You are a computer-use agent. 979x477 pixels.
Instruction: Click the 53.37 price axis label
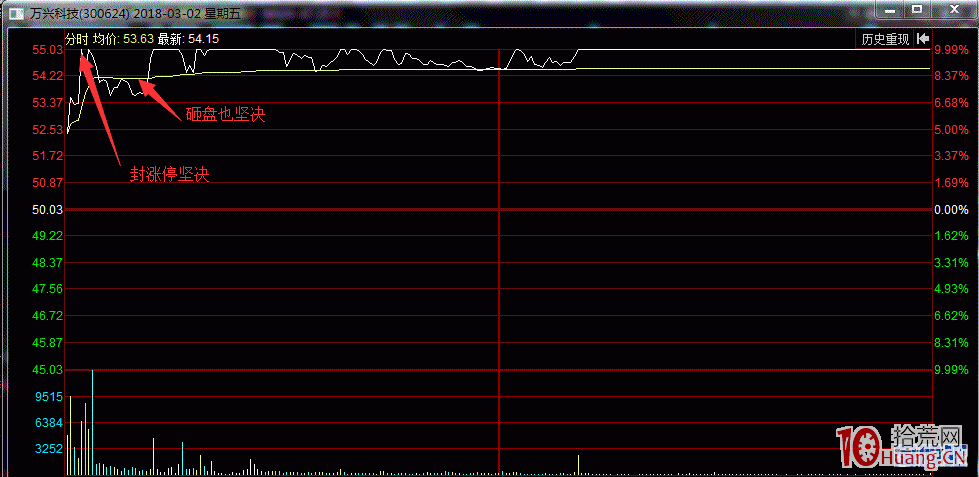[48, 103]
